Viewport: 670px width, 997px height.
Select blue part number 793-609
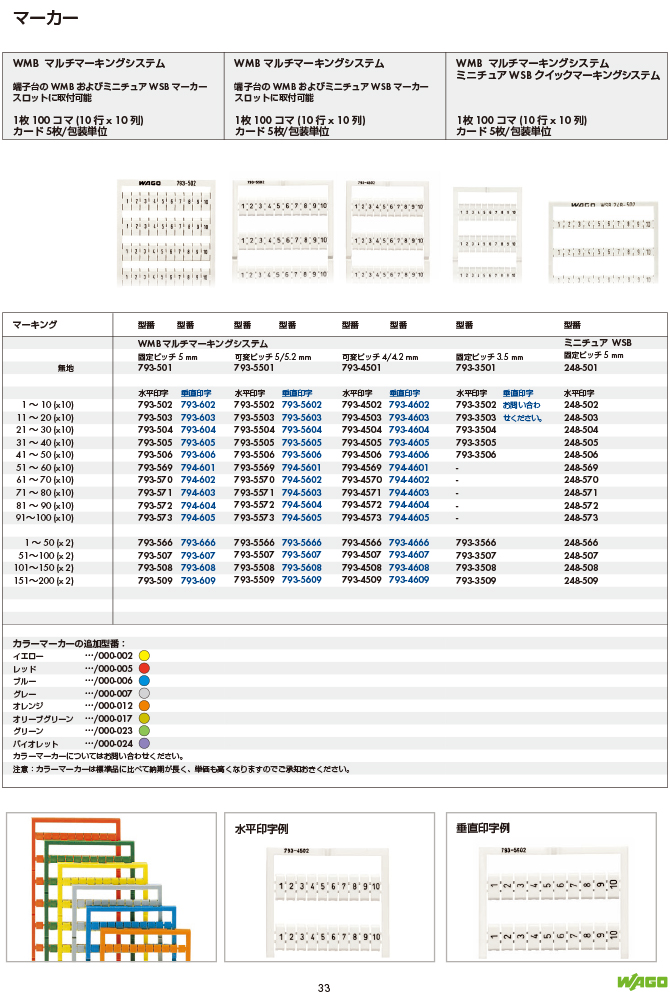tap(198, 580)
